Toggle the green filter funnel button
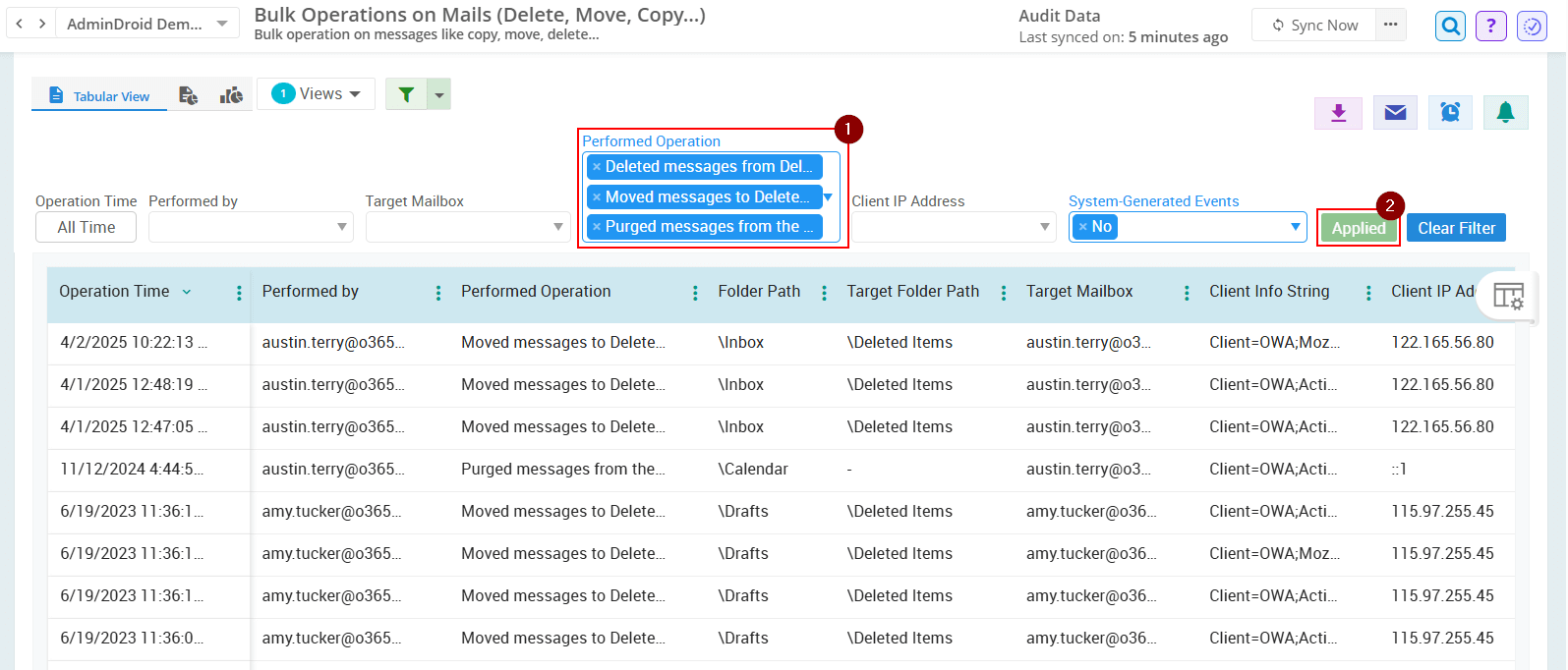The width and height of the screenshot is (1568, 670). [406, 94]
